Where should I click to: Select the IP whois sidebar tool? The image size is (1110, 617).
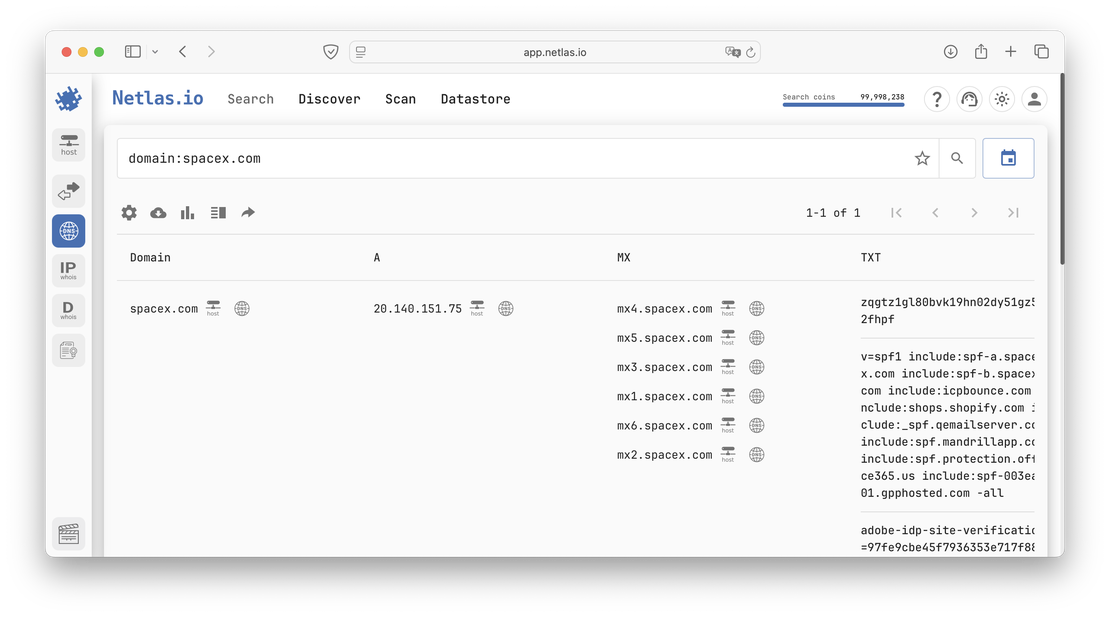pos(68,269)
